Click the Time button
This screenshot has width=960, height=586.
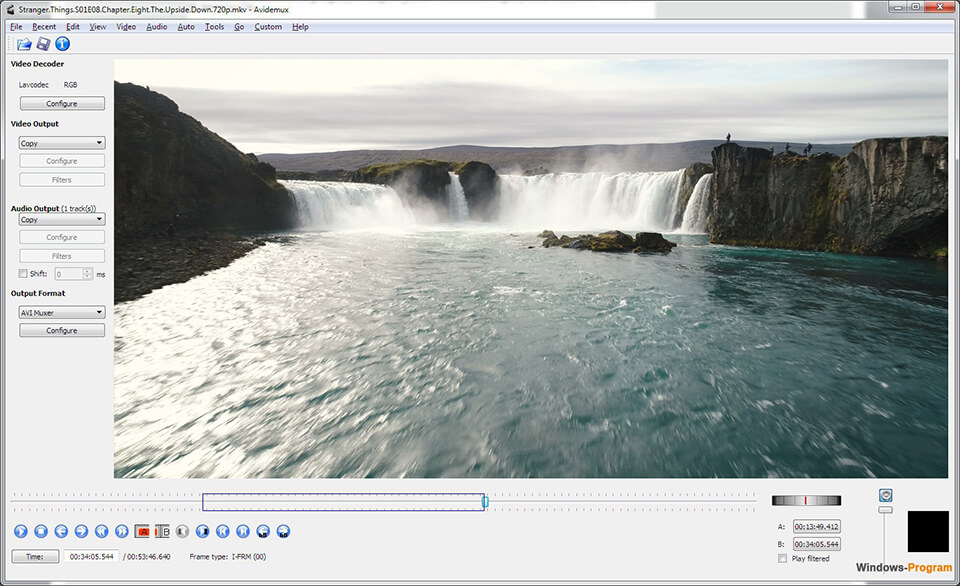tap(35, 556)
